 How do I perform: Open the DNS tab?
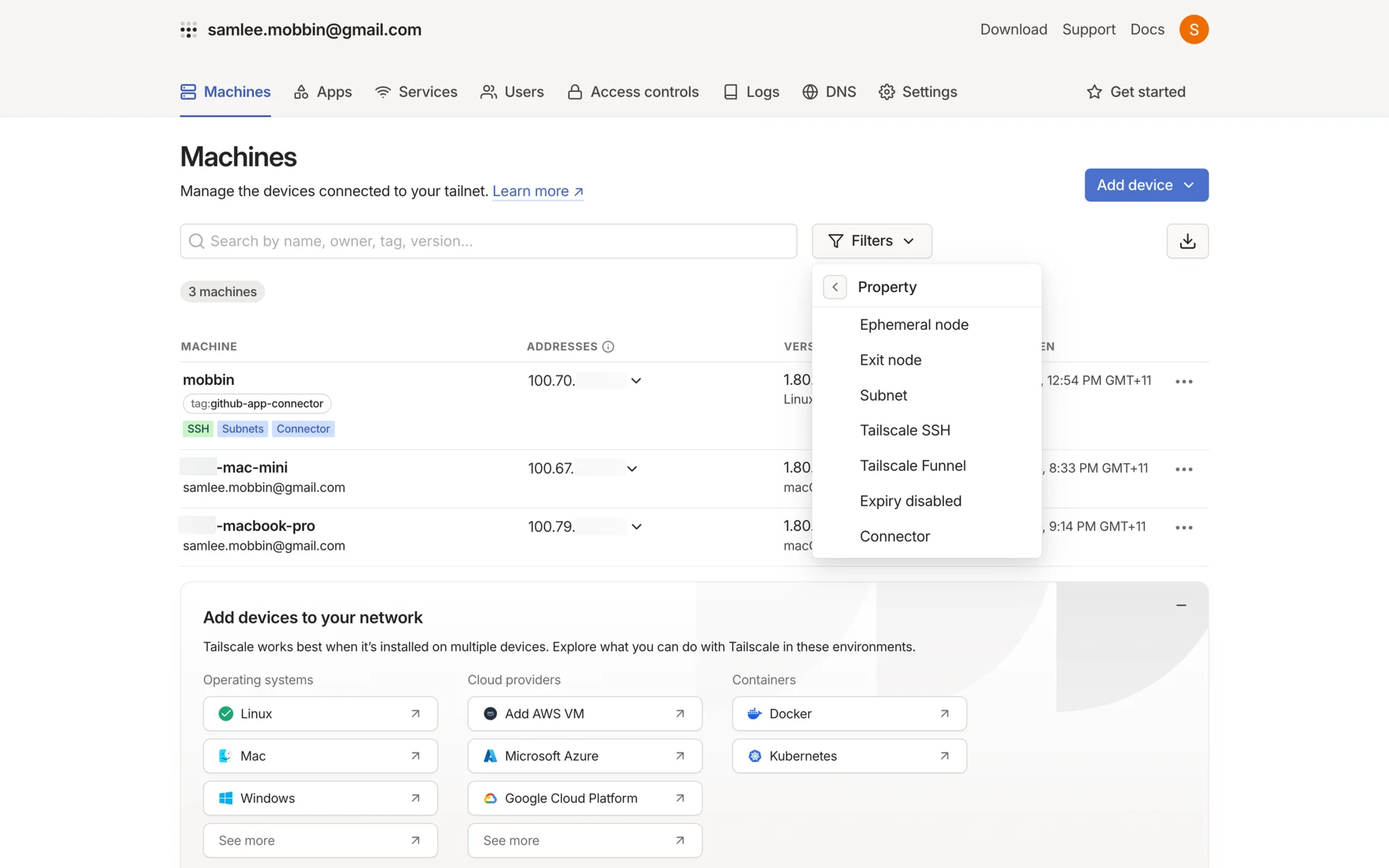tap(829, 92)
